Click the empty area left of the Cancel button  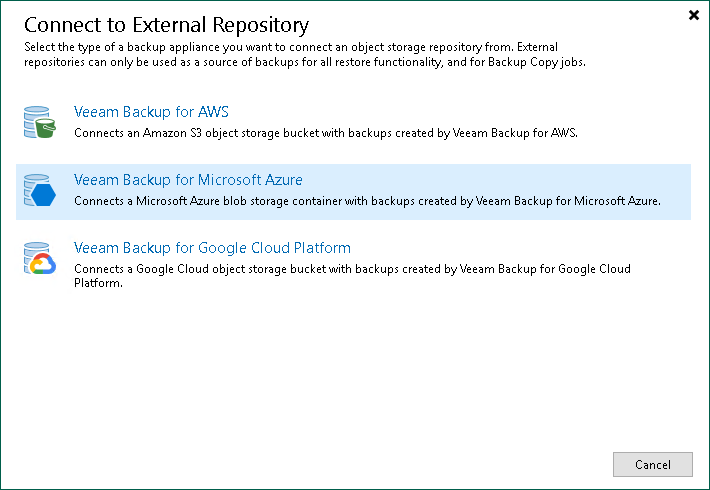450,464
